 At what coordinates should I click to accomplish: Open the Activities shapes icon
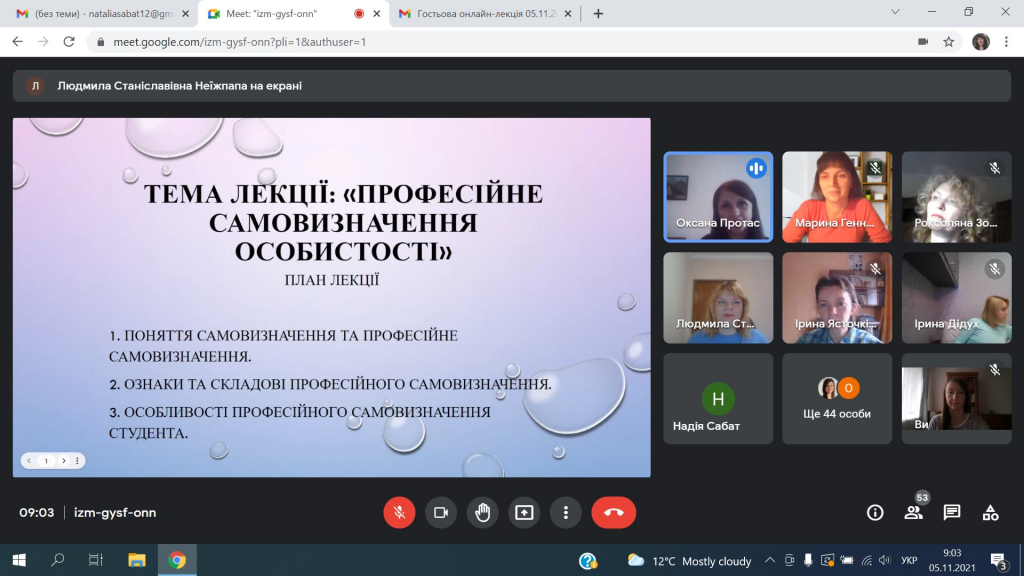click(x=990, y=513)
